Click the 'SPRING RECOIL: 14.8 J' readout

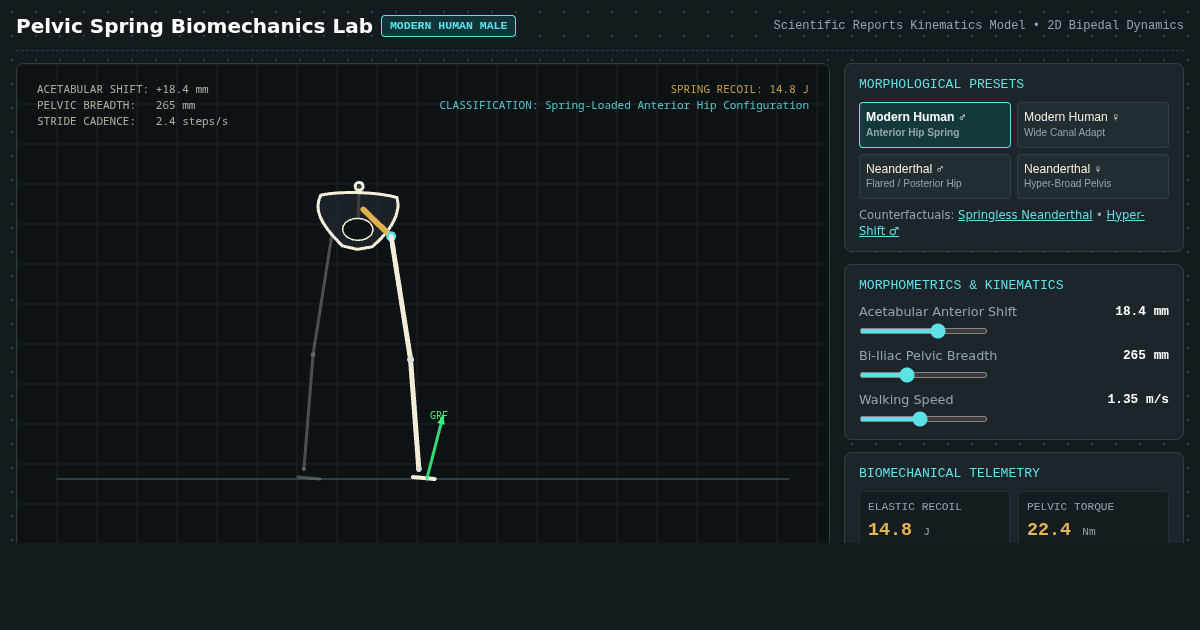[x=740, y=90]
